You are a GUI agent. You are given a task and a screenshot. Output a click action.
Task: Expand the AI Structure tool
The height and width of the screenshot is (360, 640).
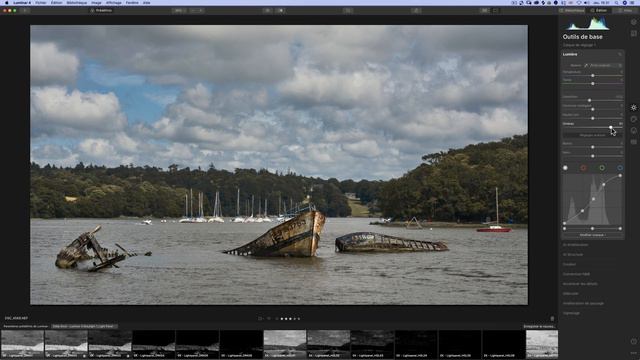coord(573,255)
